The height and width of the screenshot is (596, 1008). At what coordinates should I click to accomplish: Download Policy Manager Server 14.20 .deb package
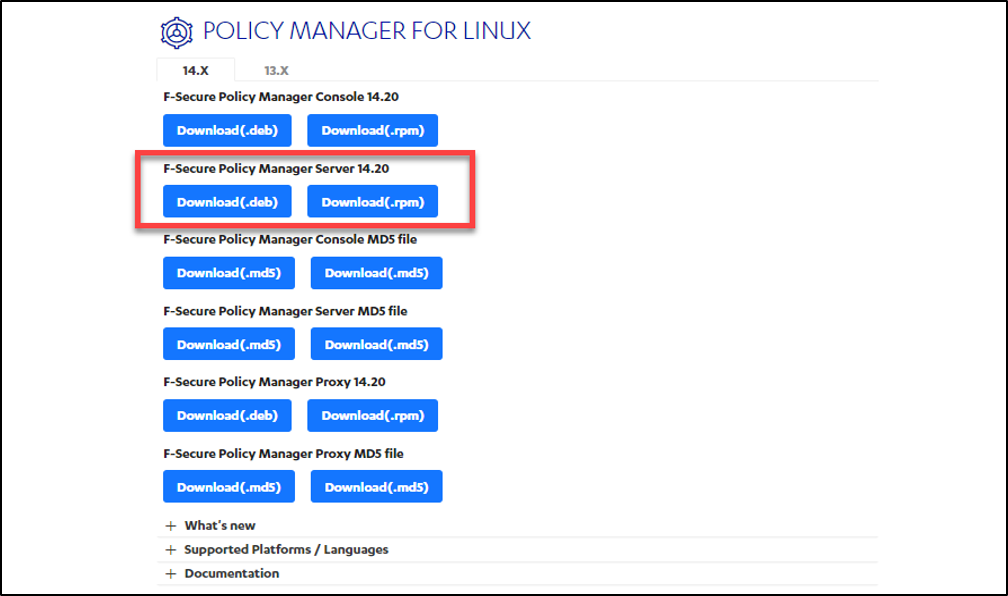click(227, 202)
